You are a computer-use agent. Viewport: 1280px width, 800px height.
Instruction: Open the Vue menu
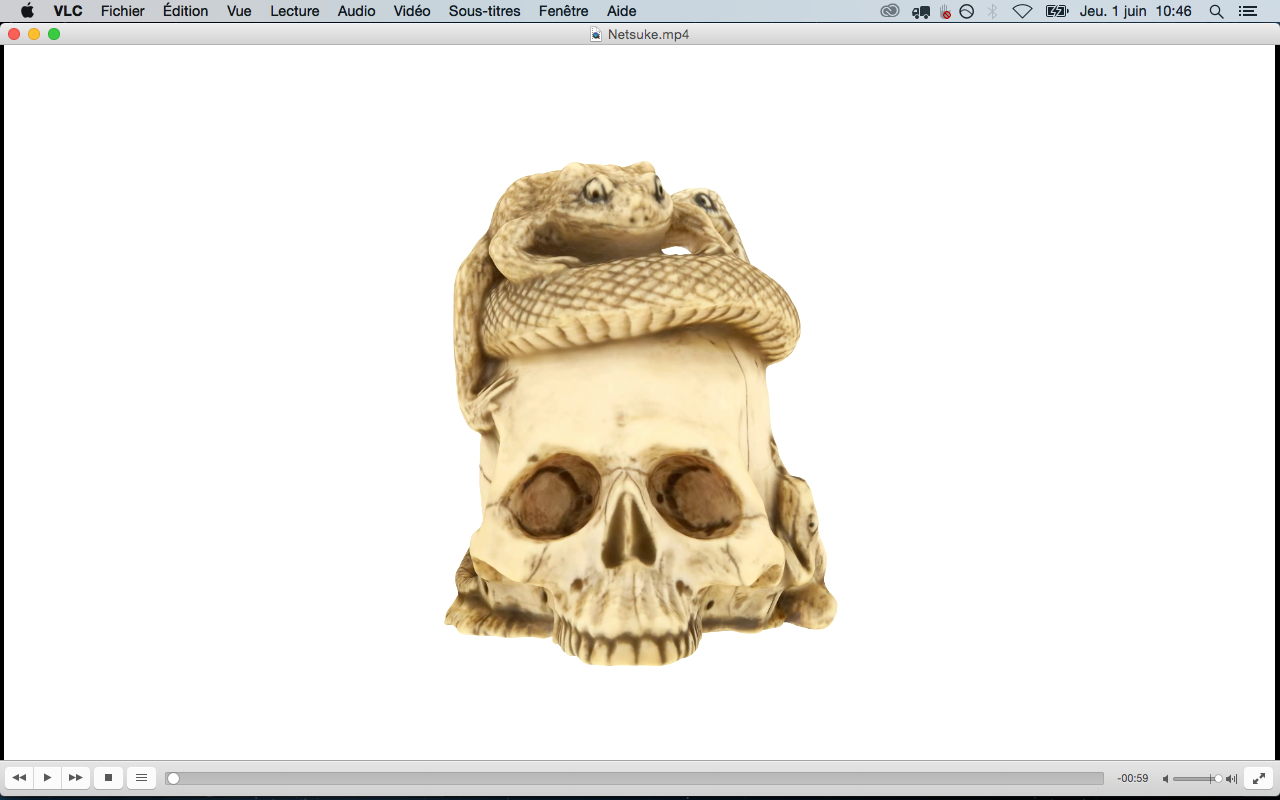pos(239,11)
